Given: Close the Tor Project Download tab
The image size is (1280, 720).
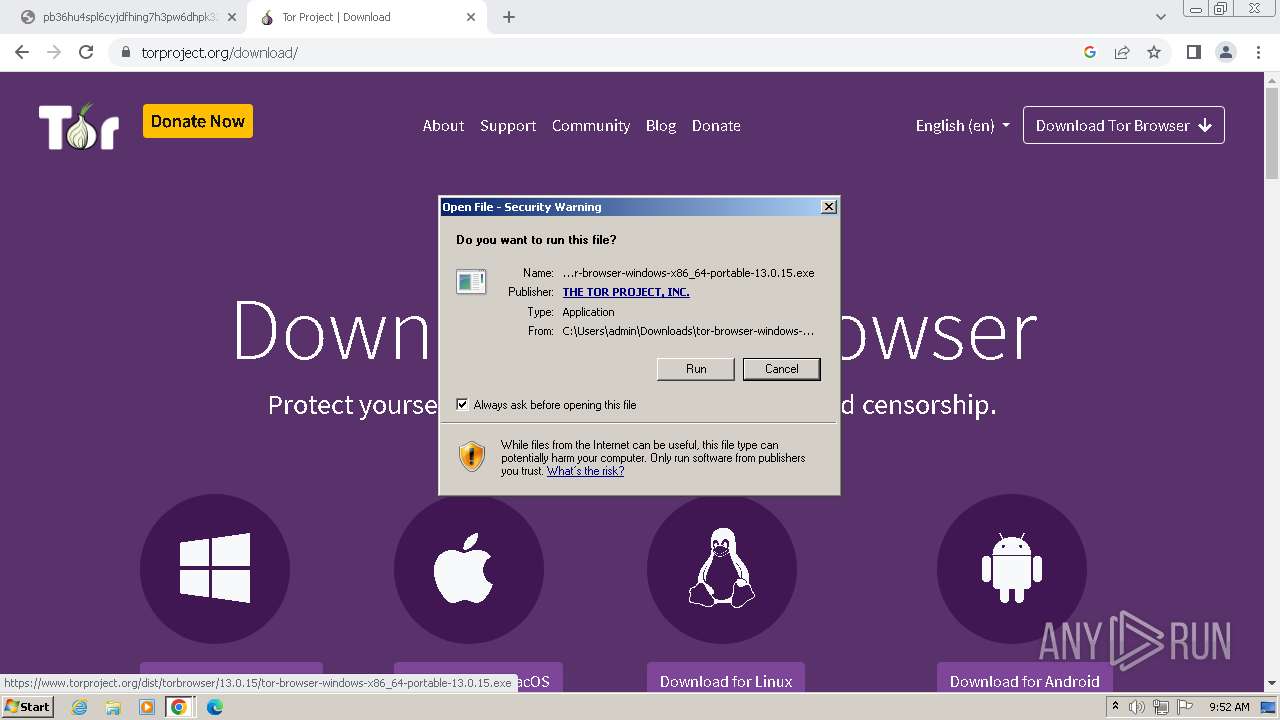Looking at the screenshot, I should (x=472, y=17).
